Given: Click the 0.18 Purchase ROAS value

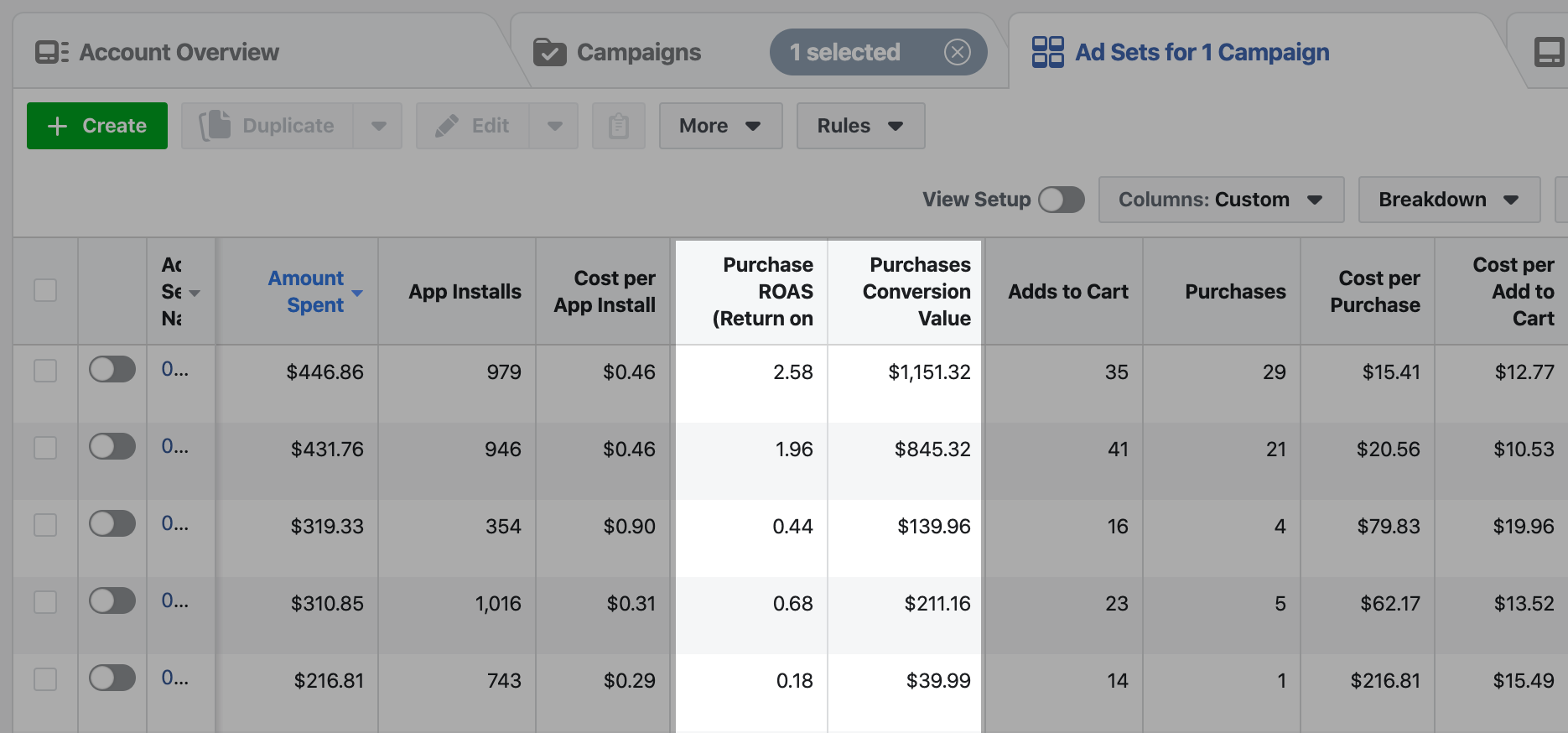Looking at the screenshot, I should (x=794, y=681).
